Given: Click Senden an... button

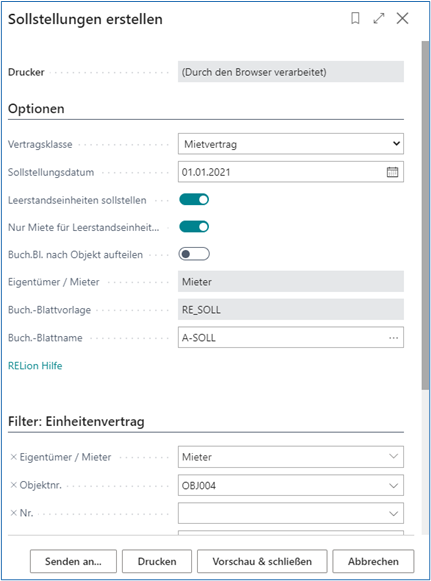Looking at the screenshot, I should tap(73, 561).
